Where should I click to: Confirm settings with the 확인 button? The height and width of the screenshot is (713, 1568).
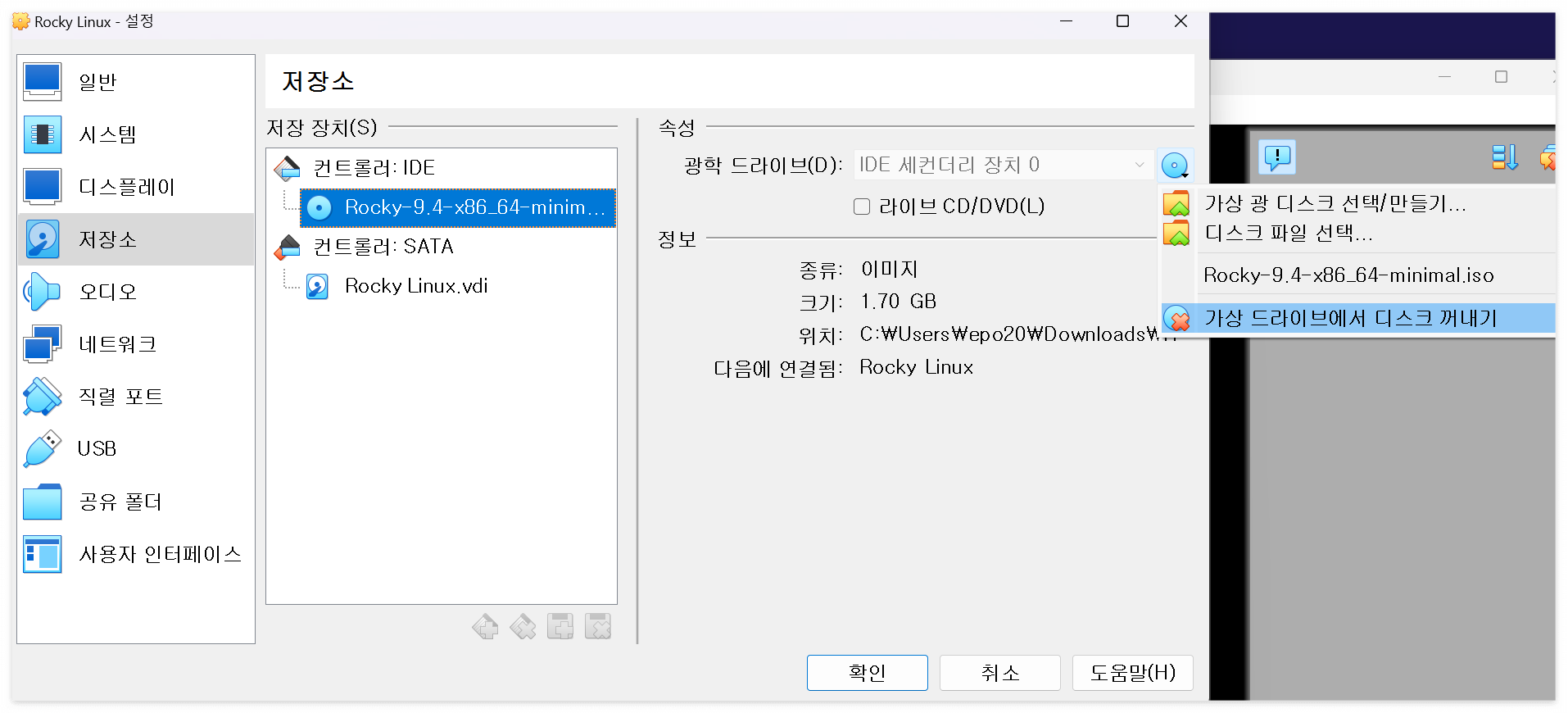(867, 673)
